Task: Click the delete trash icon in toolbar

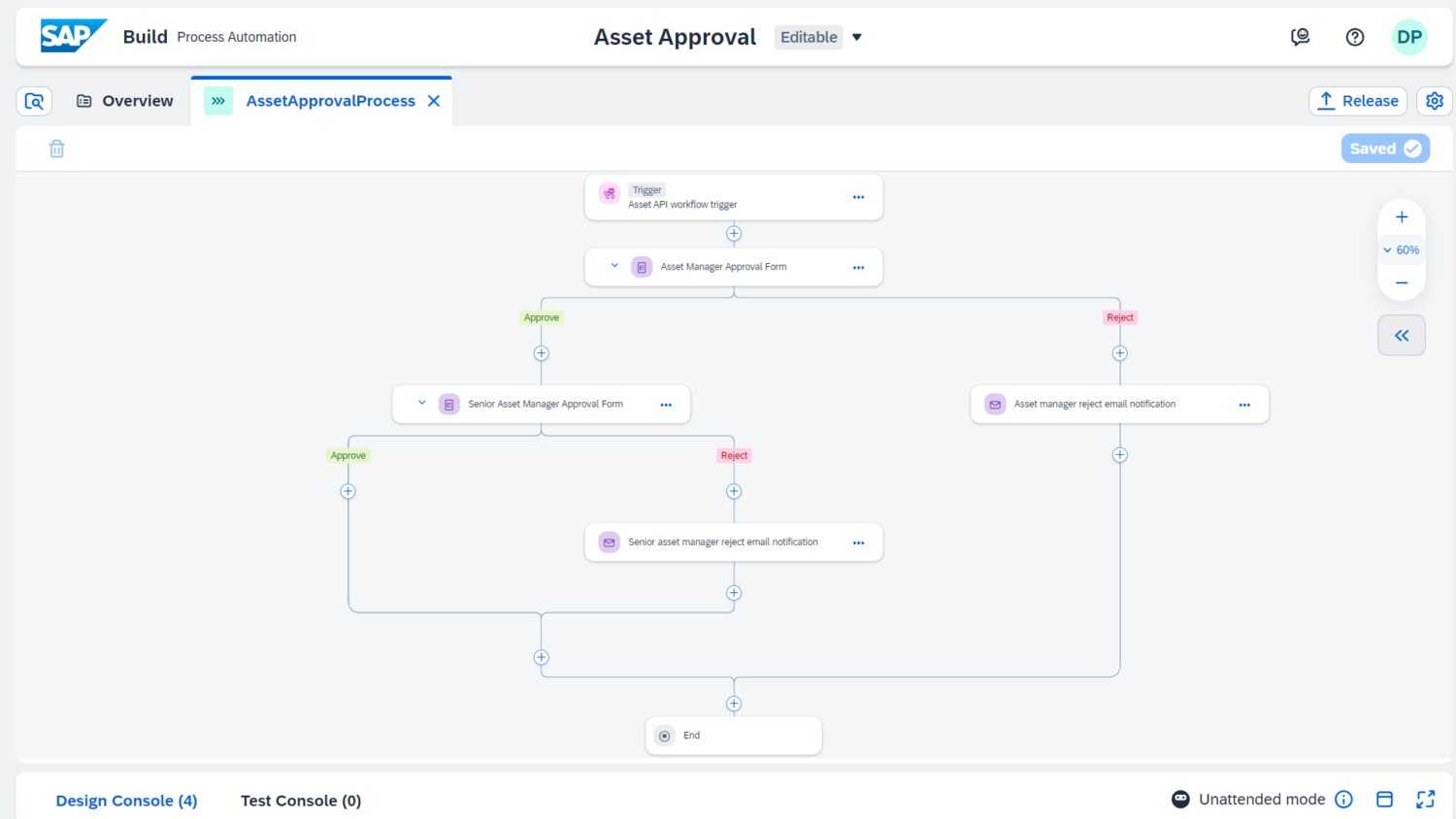Action: click(57, 148)
